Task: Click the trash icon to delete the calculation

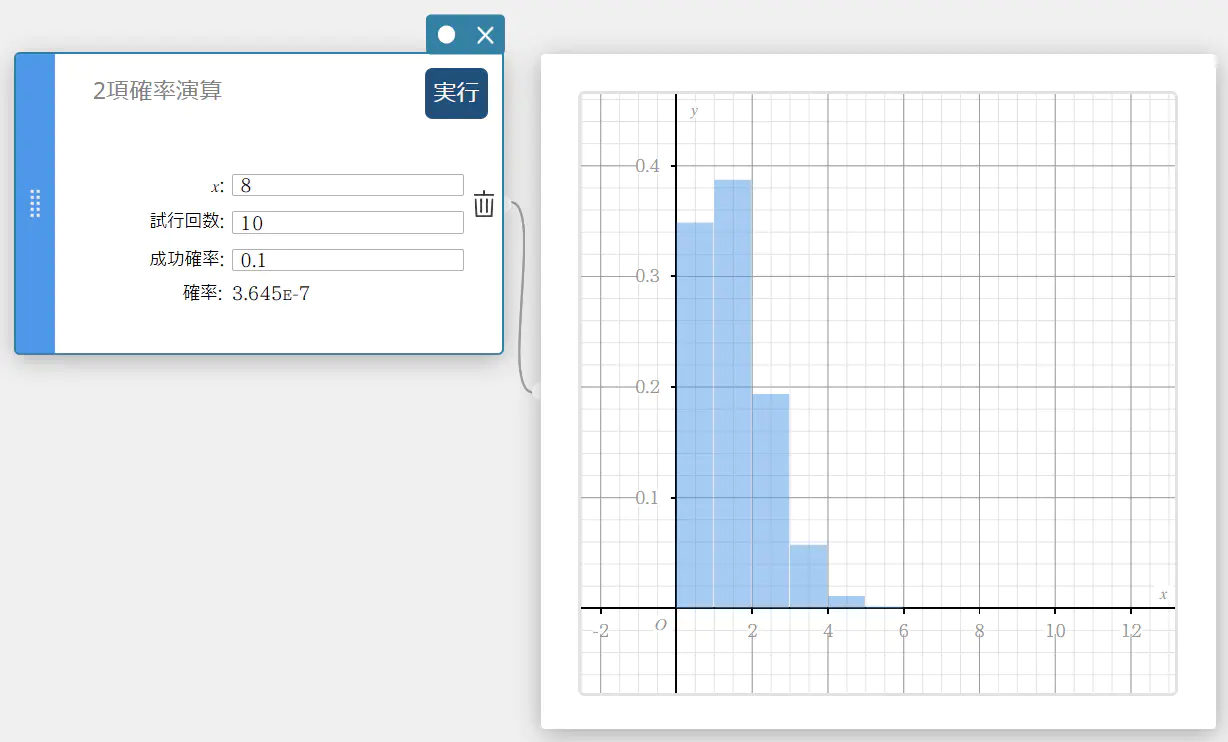Action: pos(484,204)
